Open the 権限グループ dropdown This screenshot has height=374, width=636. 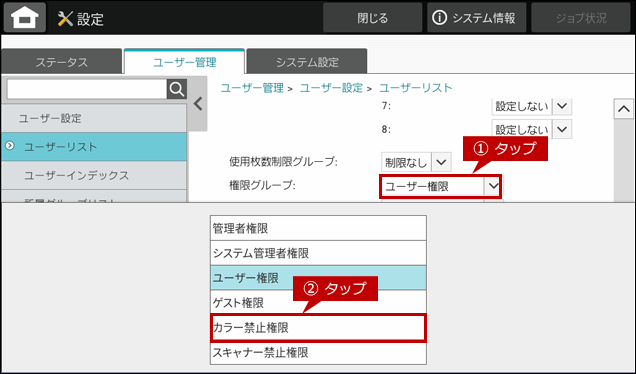(441, 187)
